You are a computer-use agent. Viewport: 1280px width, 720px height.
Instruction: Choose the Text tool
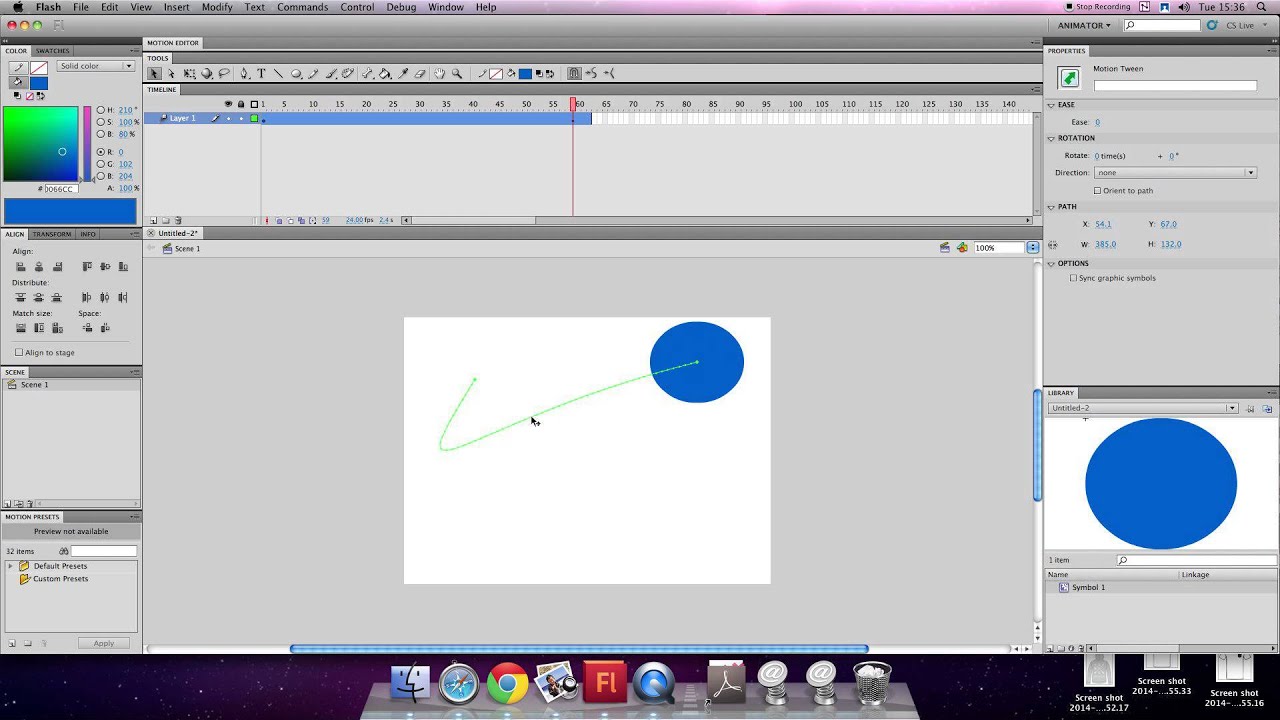(x=261, y=73)
